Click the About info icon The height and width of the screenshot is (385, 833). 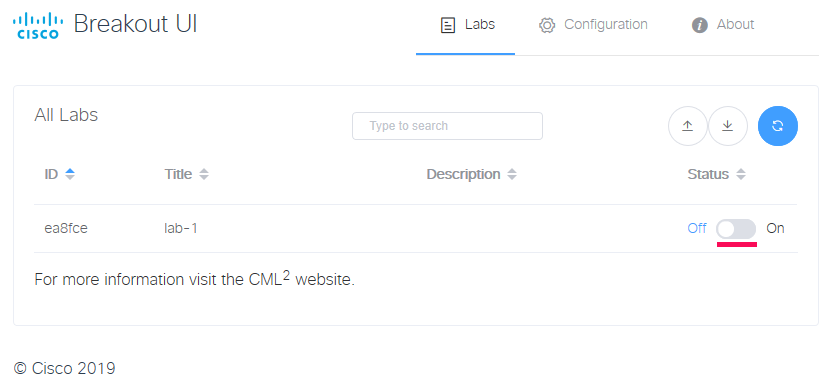[700, 25]
